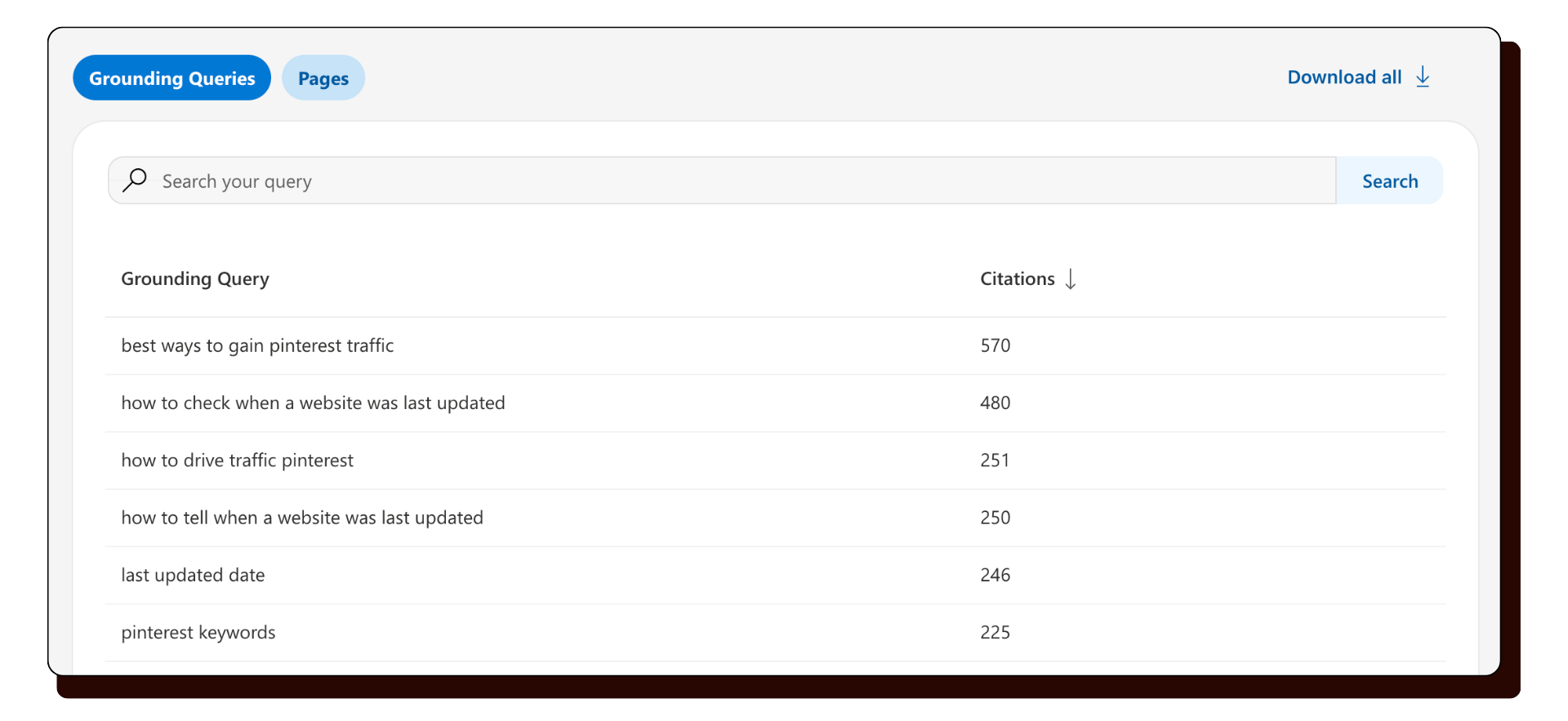Click the Download all button
The image size is (1568, 721).
1344,77
